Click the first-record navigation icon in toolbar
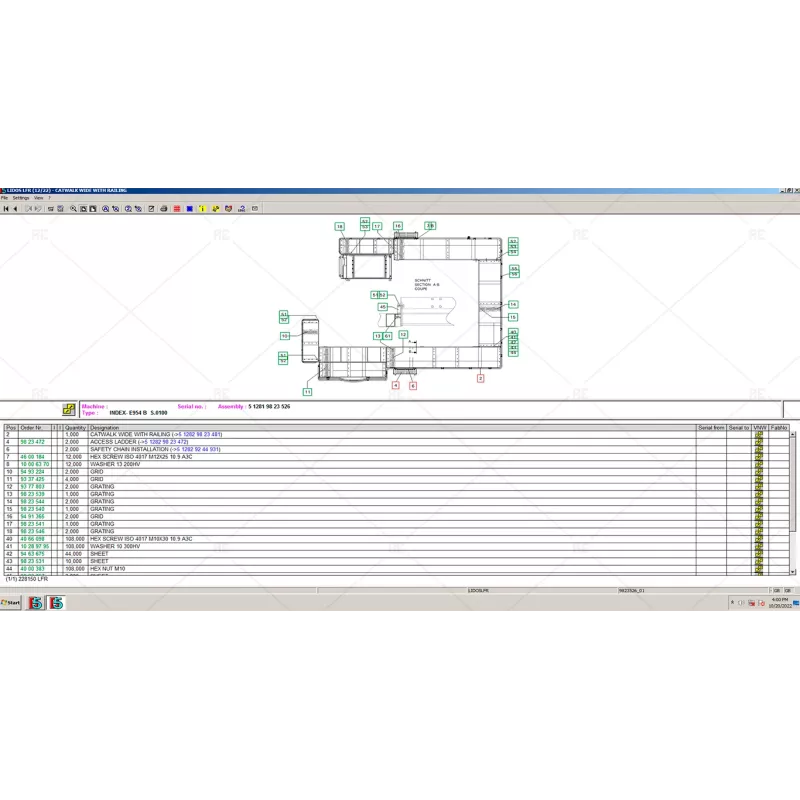800x800 pixels. pyautogui.click(x=6, y=208)
